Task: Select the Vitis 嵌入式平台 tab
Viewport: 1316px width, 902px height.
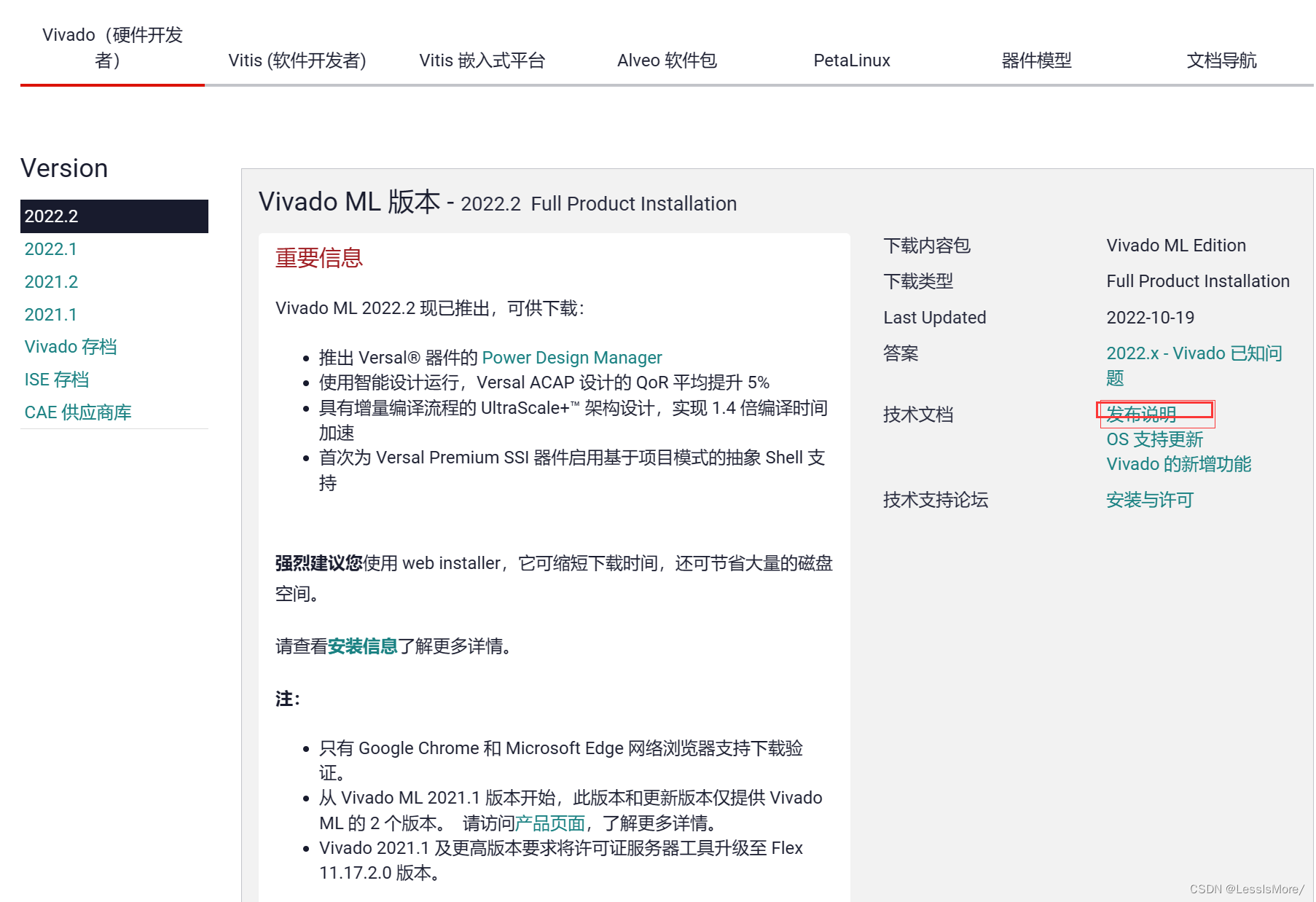Action: coord(482,60)
